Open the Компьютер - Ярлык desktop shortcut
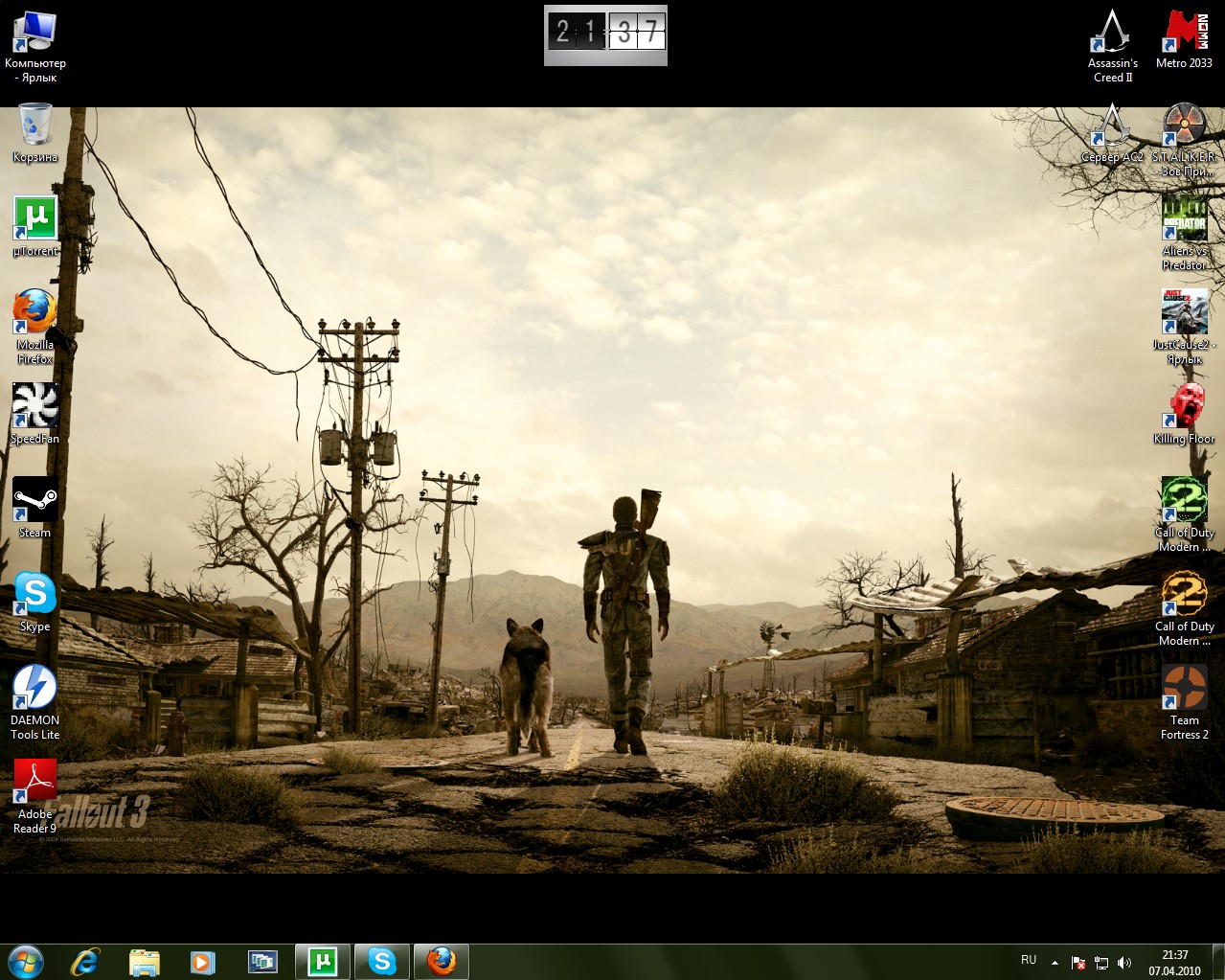The width and height of the screenshot is (1225, 980). pos(35,46)
